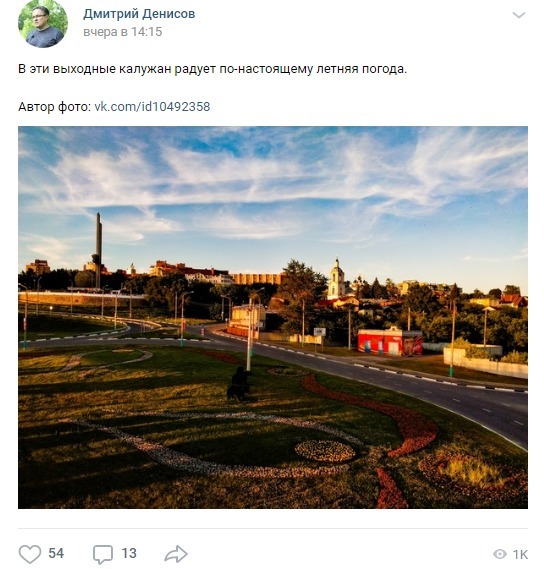Follow the vk.com/id10492358 photo author link
Viewport: 544px width, 569px height.
point(152,107)
